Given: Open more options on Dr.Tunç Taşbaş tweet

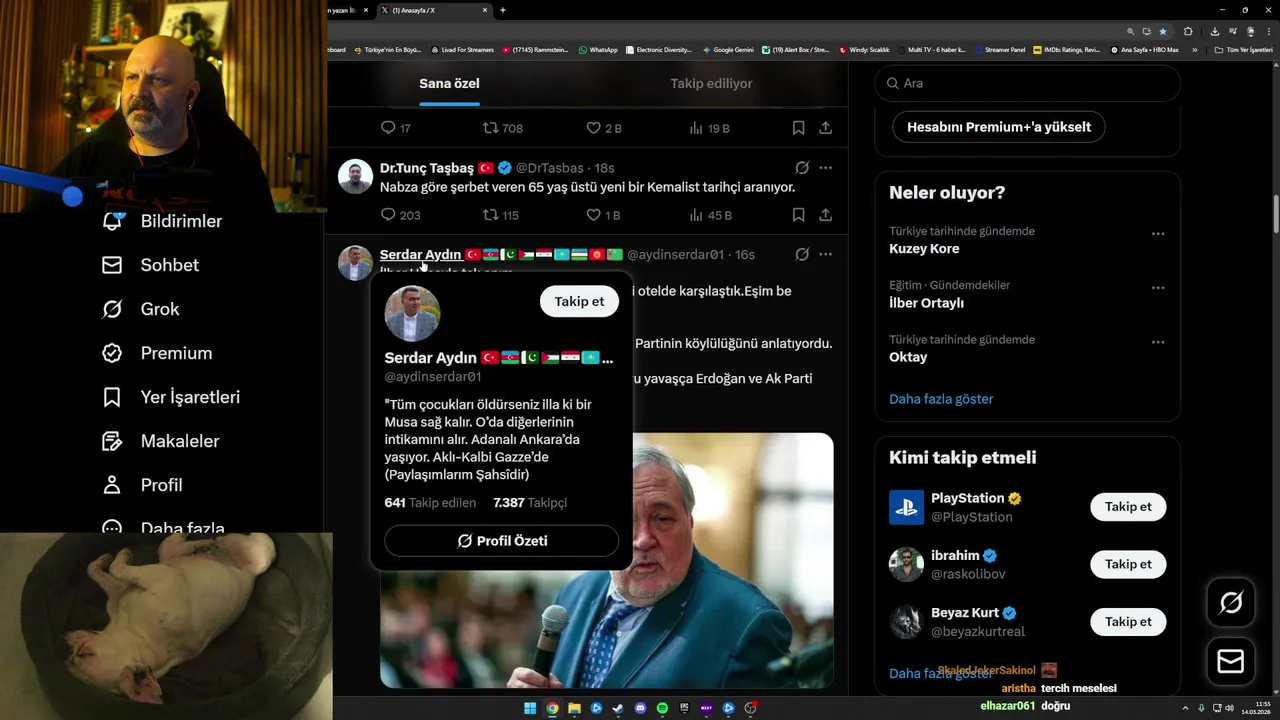Looking at the screenshot, I should 825,168.
